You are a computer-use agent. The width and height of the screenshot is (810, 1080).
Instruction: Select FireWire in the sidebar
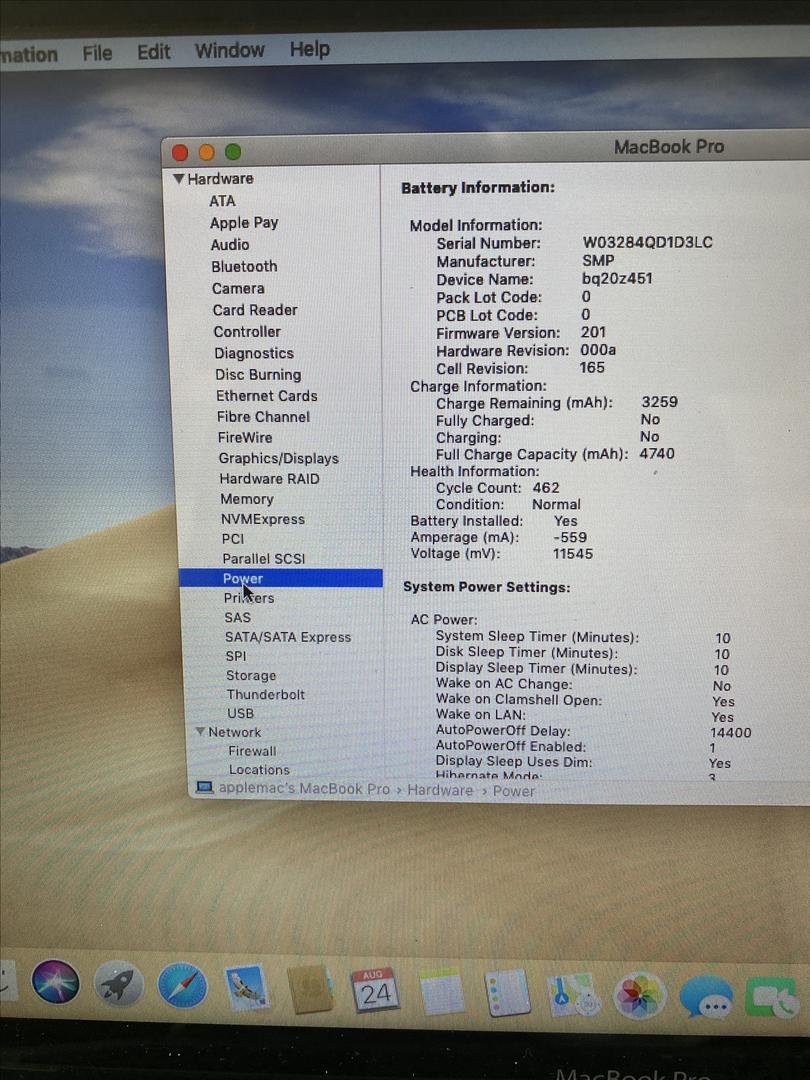(245, 437)
